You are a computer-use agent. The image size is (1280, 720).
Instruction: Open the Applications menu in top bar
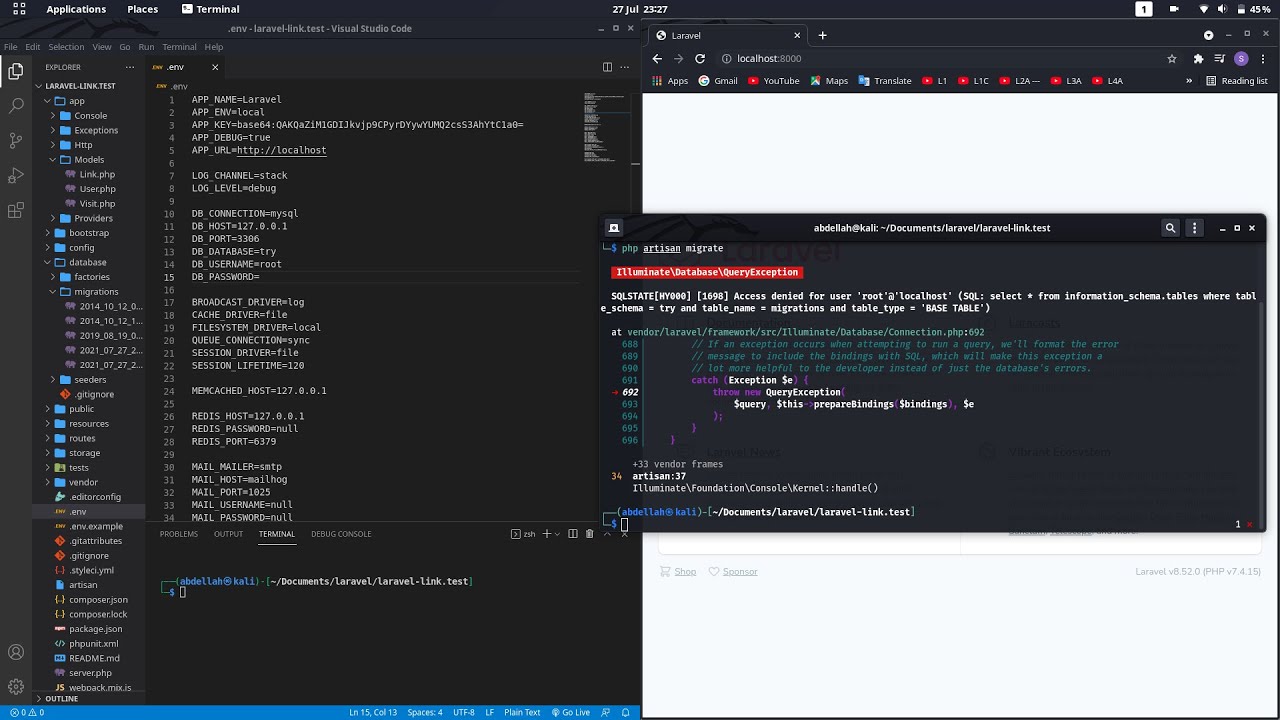(x=76, y=9)
